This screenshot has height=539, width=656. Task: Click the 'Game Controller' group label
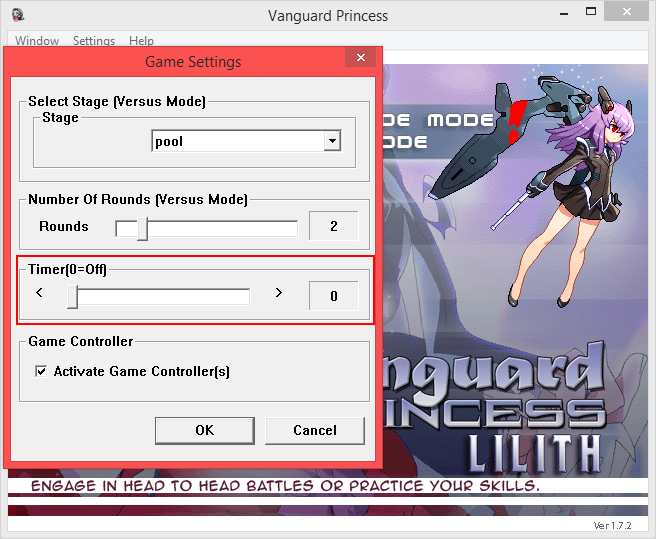tap(81, 341)
